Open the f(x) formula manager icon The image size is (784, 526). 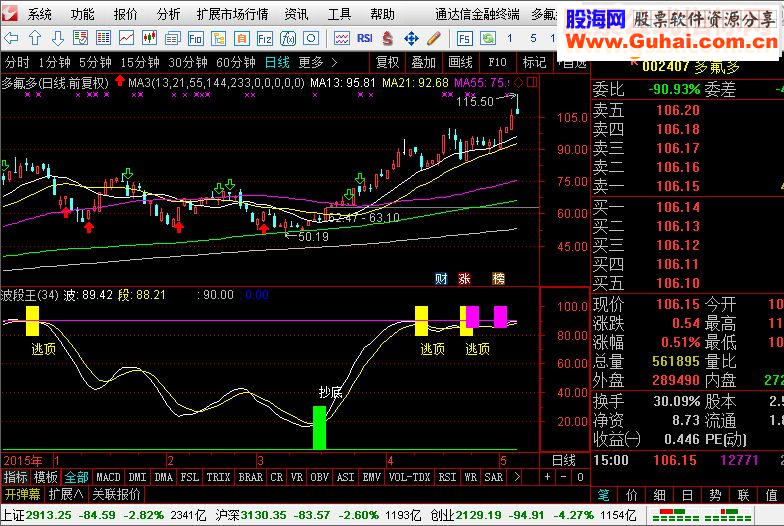click(x=288, y=38)
